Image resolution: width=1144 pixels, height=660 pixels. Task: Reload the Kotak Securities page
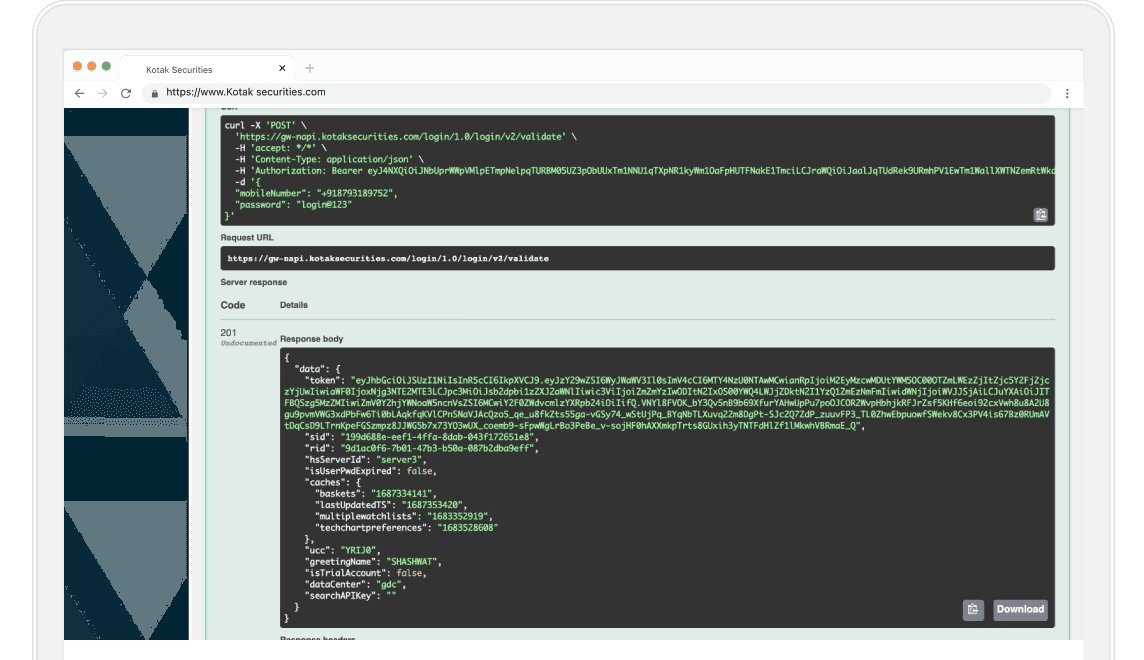point(124,91)
